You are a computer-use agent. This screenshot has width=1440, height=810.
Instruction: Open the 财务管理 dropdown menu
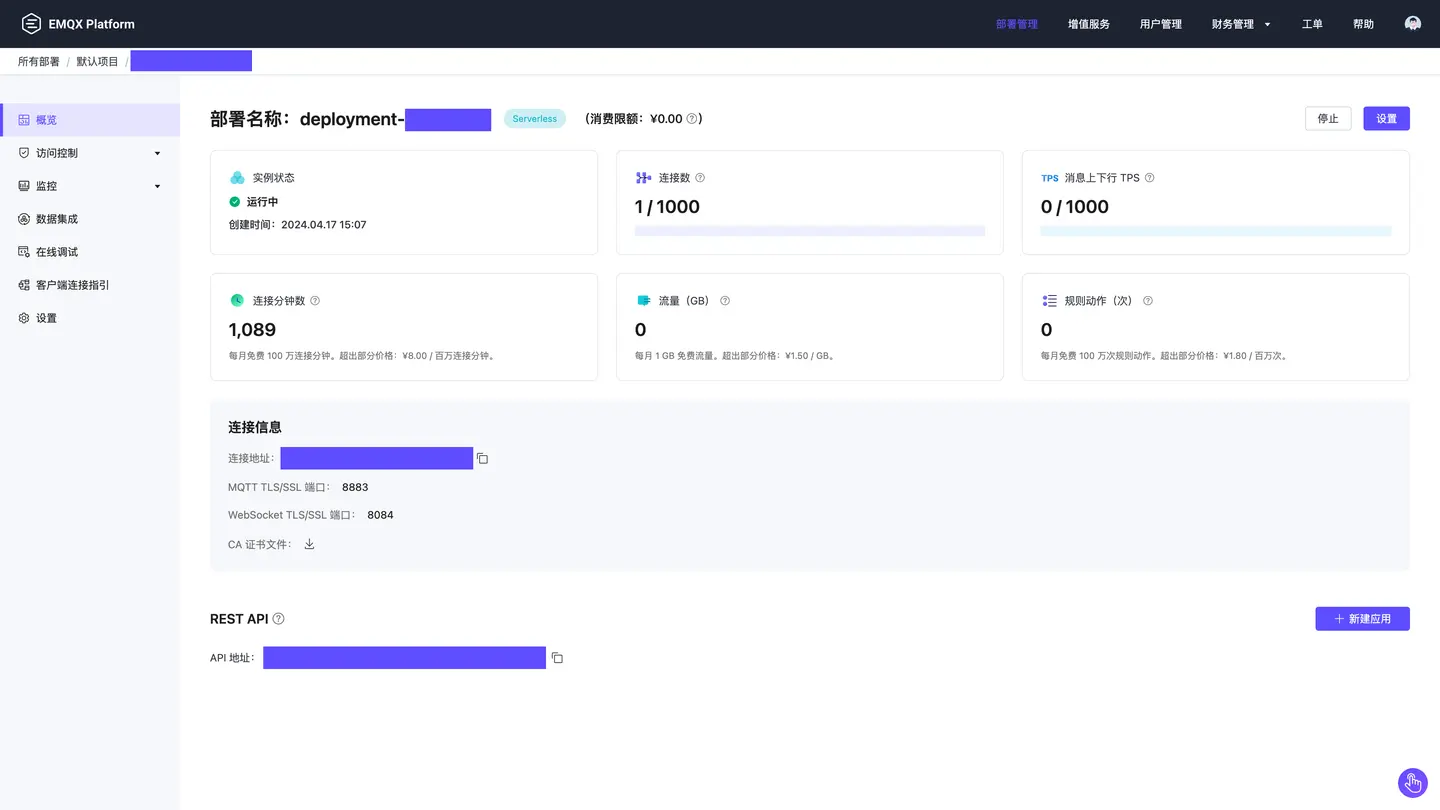point(1241,23)
